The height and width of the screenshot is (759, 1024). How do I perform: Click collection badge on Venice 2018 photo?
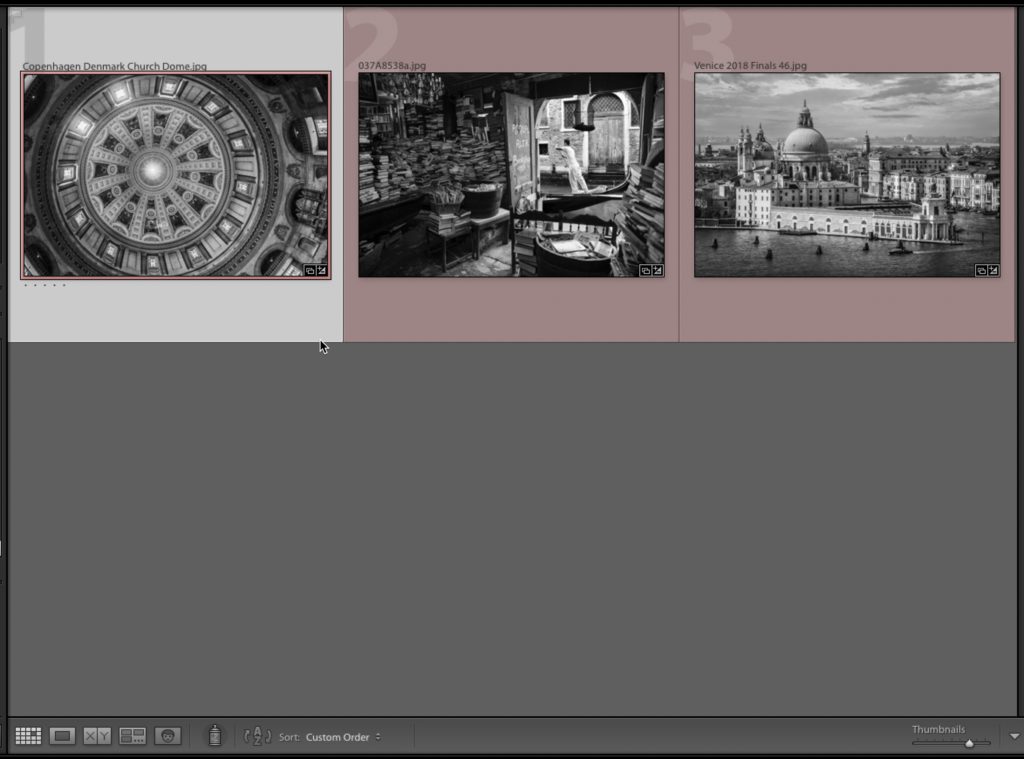click(981, 270)
